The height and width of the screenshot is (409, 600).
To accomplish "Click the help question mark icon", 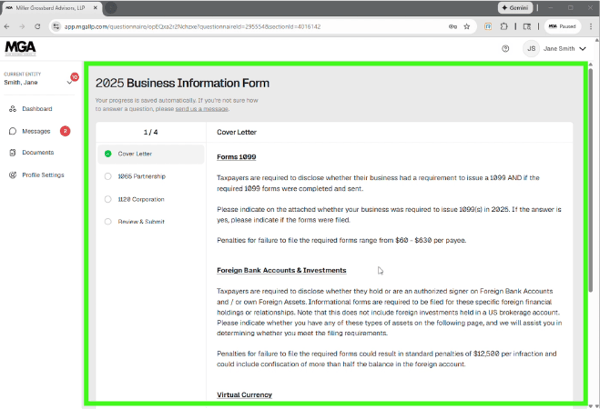I will [505, 48].
